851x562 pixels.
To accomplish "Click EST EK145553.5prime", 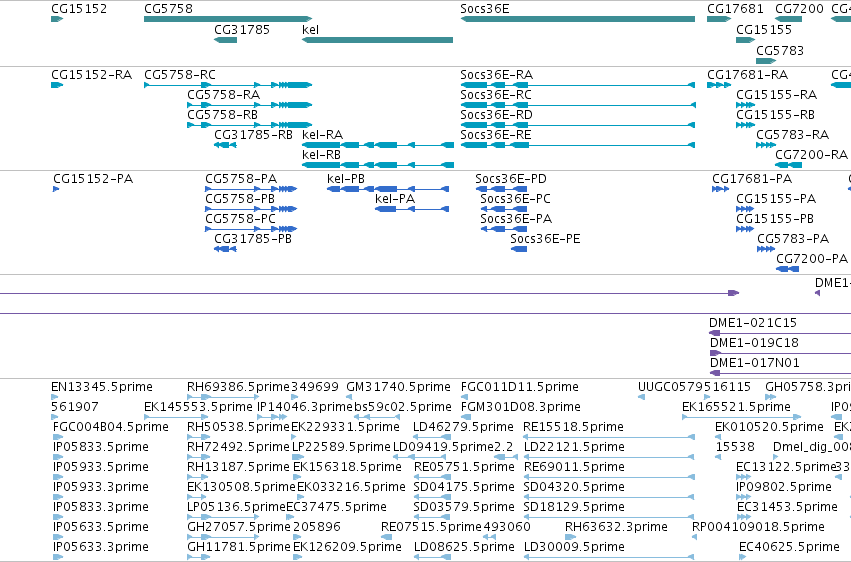I will [x=176, y=417].
